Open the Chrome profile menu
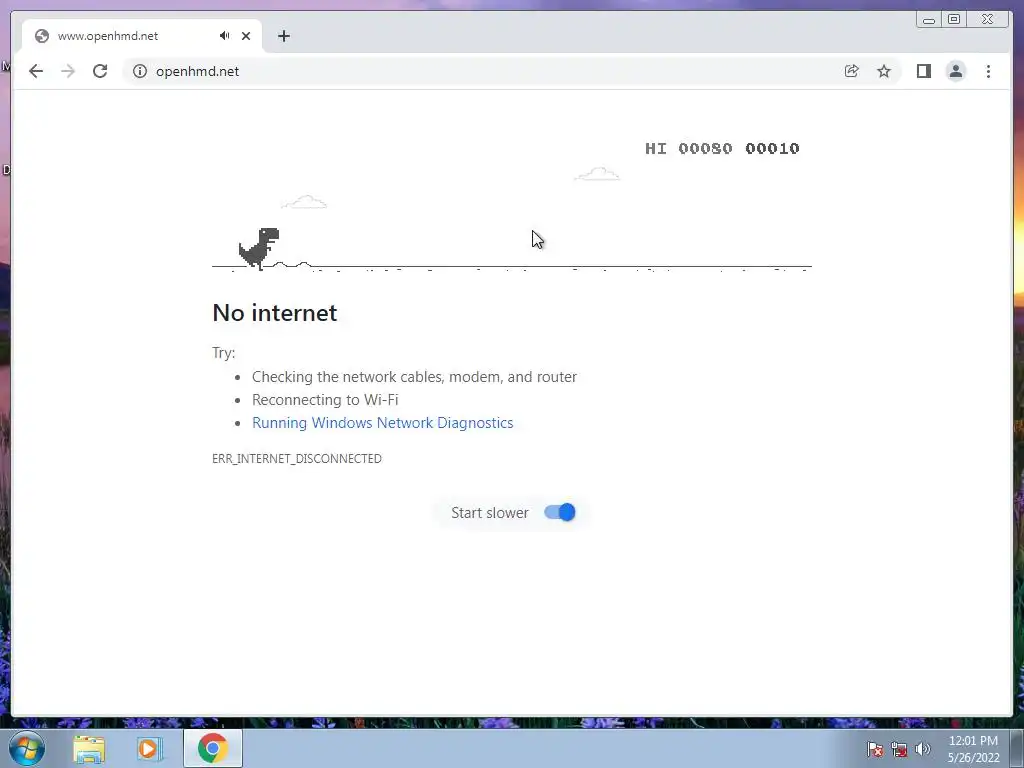1024x768 pixels. point(955,71)
